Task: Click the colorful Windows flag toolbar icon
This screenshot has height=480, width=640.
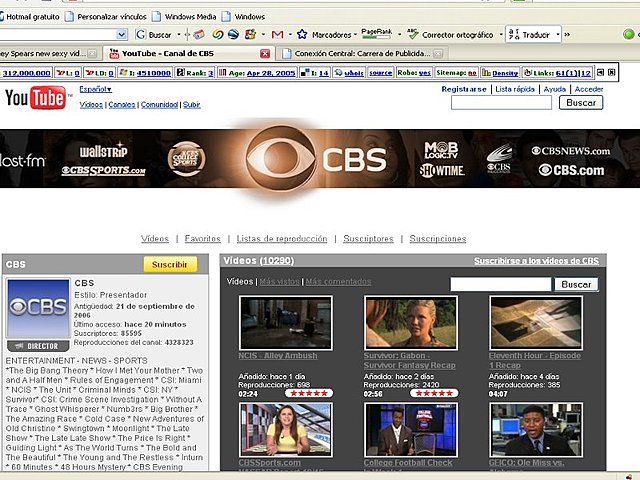Action: [x=250, y=35]
